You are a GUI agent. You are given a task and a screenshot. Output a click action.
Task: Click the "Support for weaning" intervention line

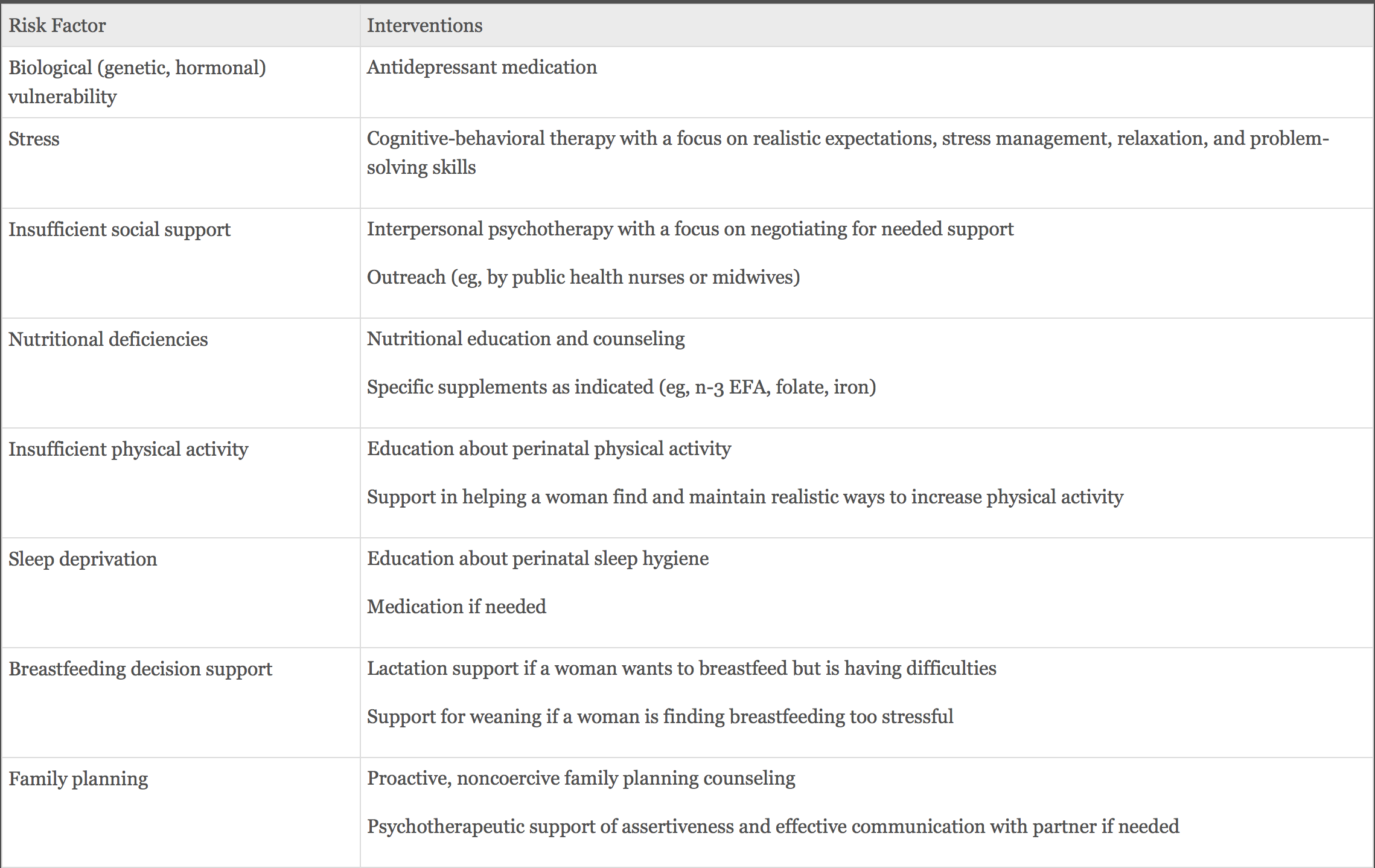[660, 716]
